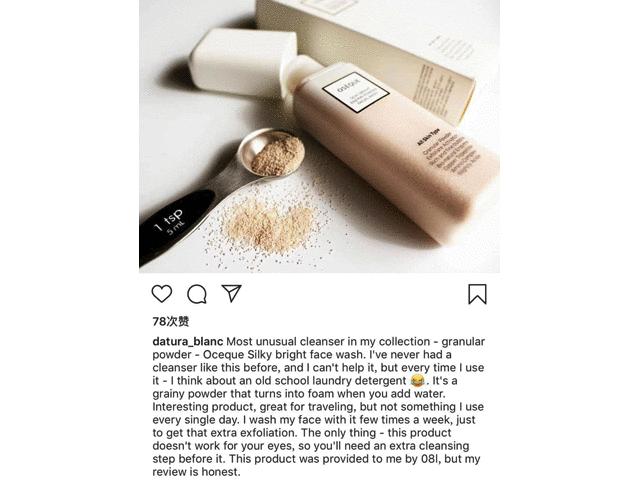Click 'review is honest' at the caption's end
Image resolution: width=640 pixels, height=480 pixels.
(196, 472)
